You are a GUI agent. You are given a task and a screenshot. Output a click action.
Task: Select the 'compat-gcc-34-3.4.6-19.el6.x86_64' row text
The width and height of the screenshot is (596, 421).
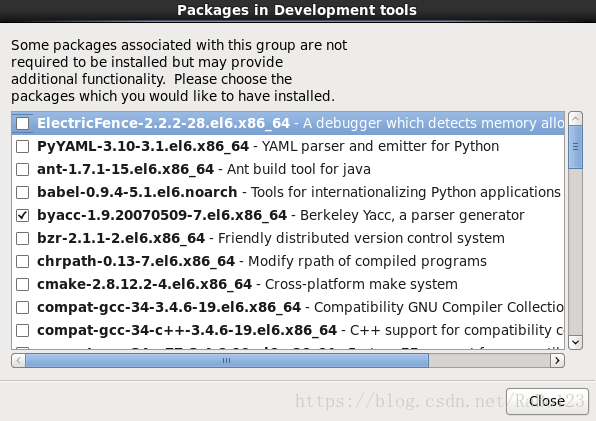(x=169, y=307)
